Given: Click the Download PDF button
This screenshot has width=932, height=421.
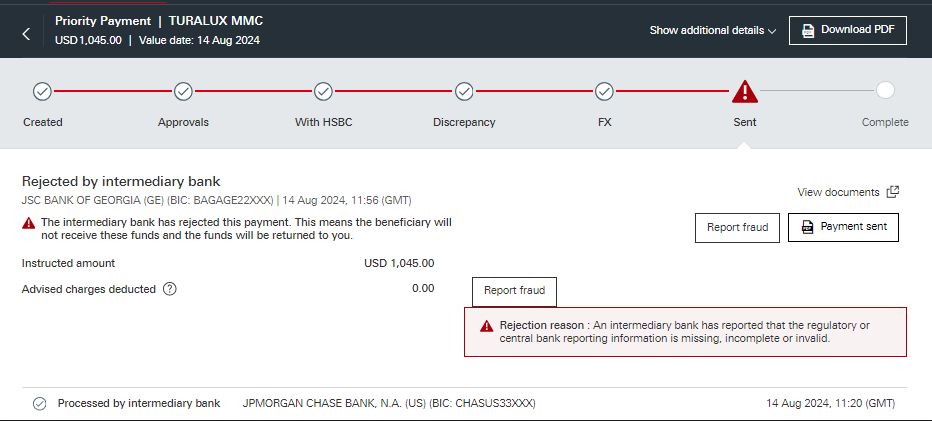Looking at the screenshot, I should click(x=848, y=30).
